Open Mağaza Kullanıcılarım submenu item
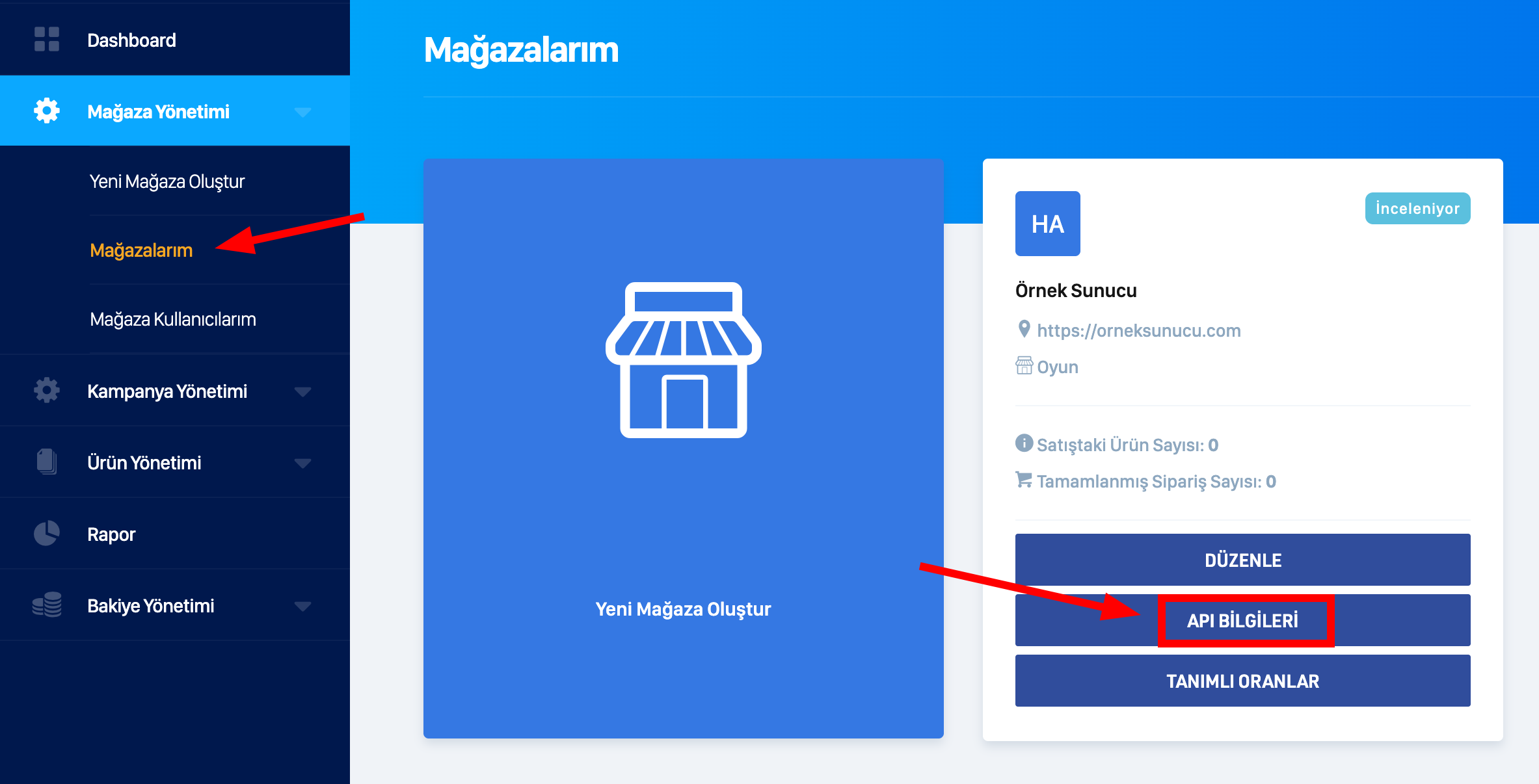 coord(173,319)
